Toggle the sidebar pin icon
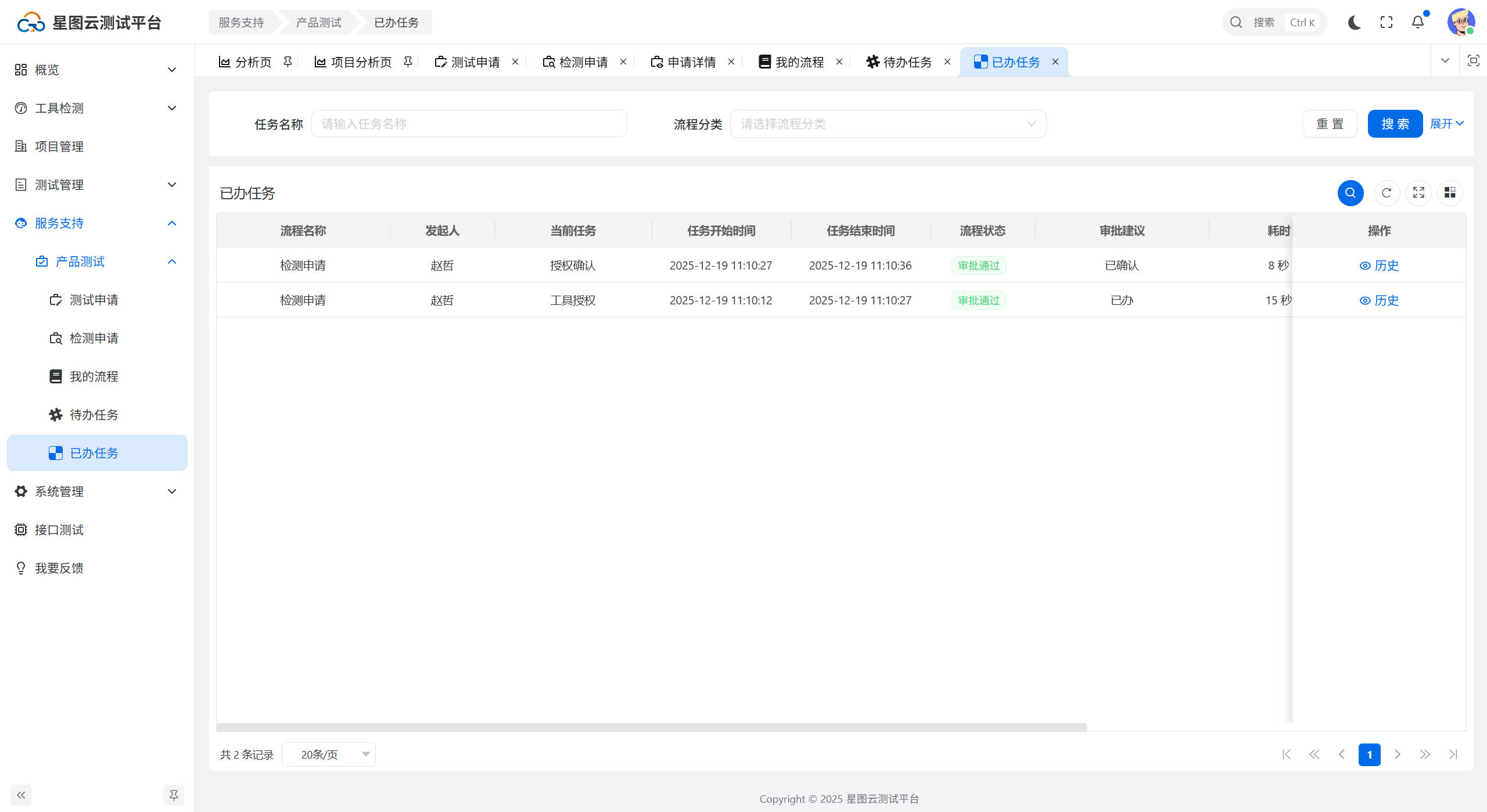Viewport: 1487px width, 812px height. click(x=173, y=795)
